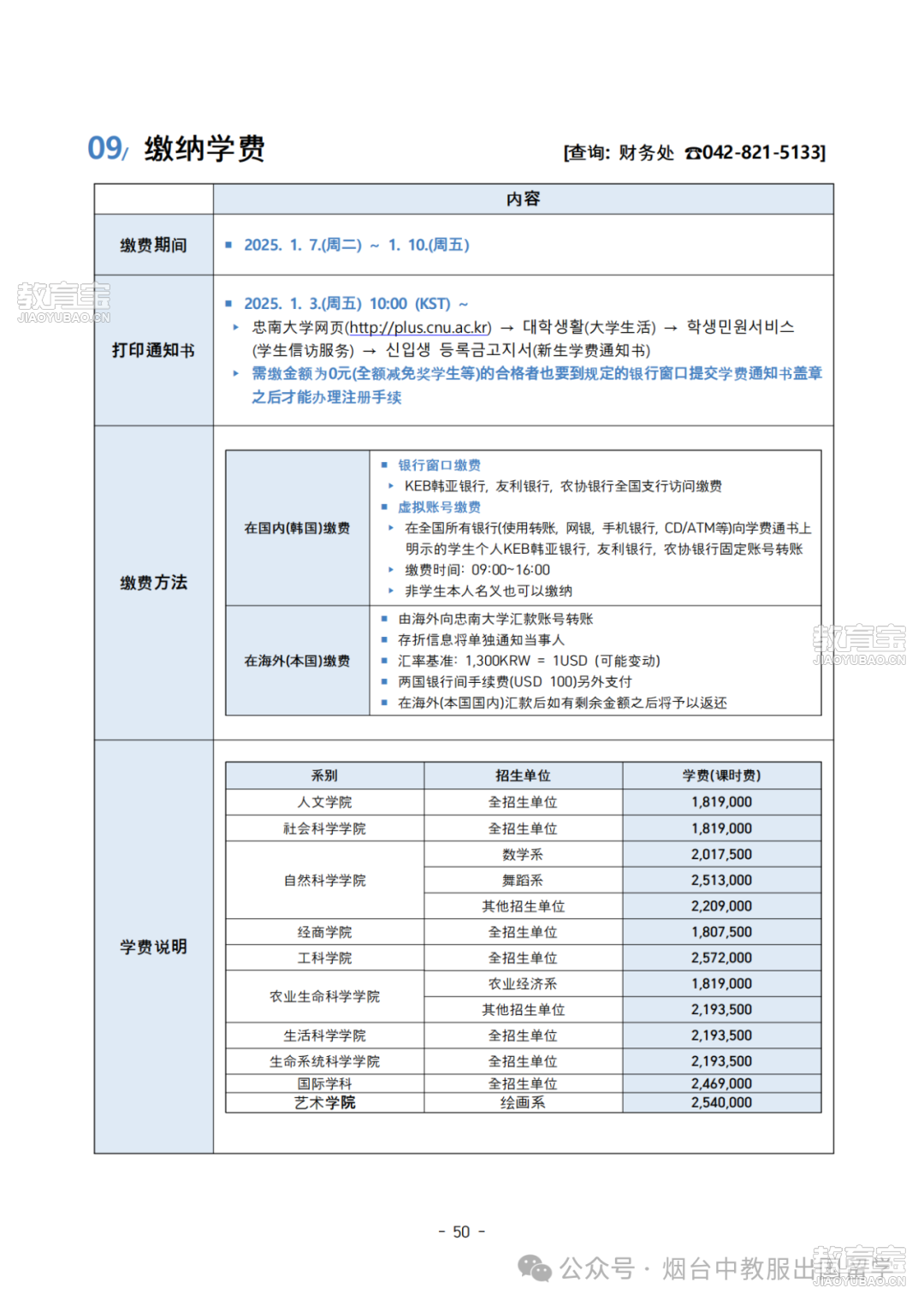
Task: Click the 绘画系 cell
Action: point(524,1102)
